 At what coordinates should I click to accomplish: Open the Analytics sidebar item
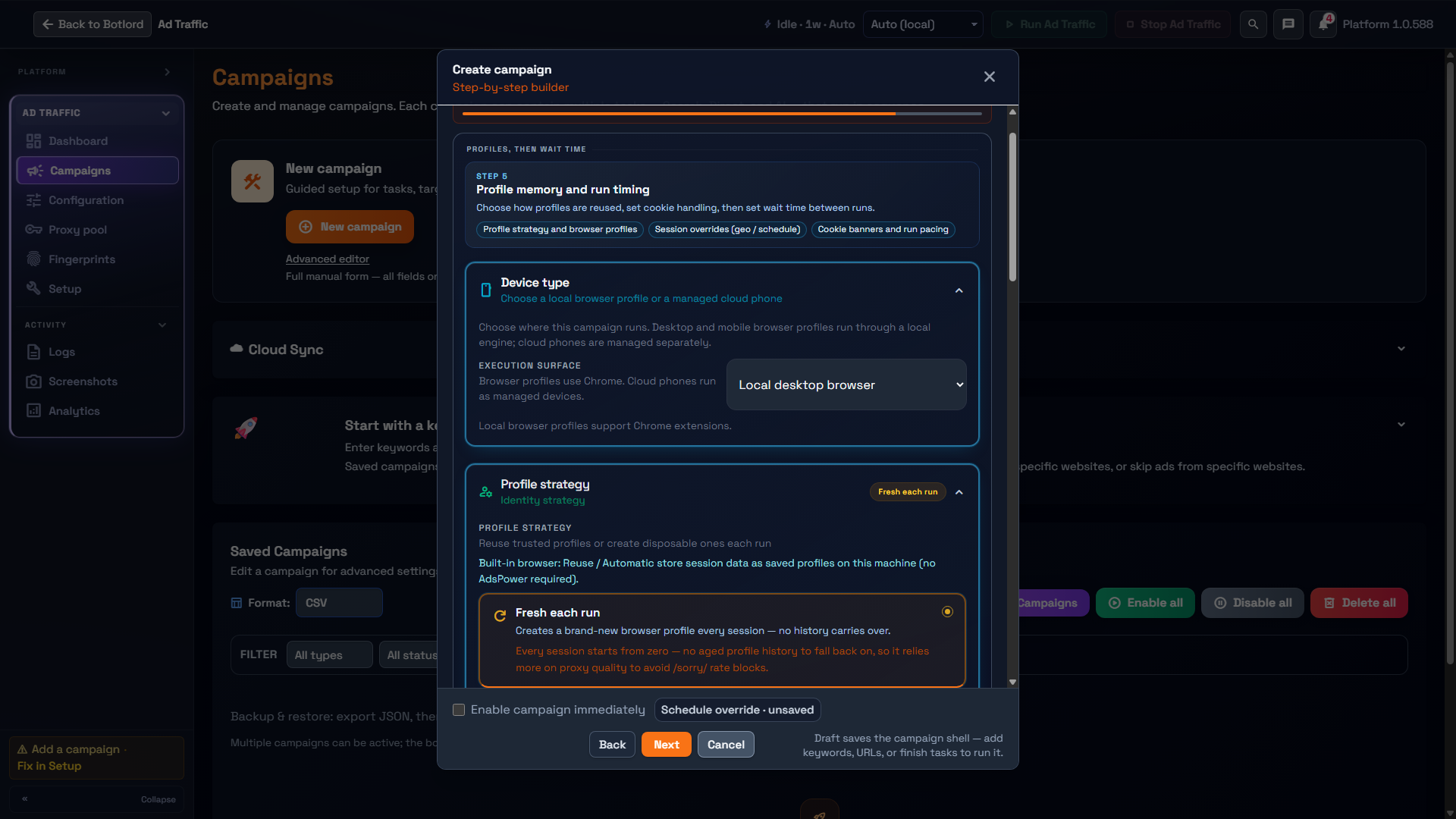click(x=97, y=411)
